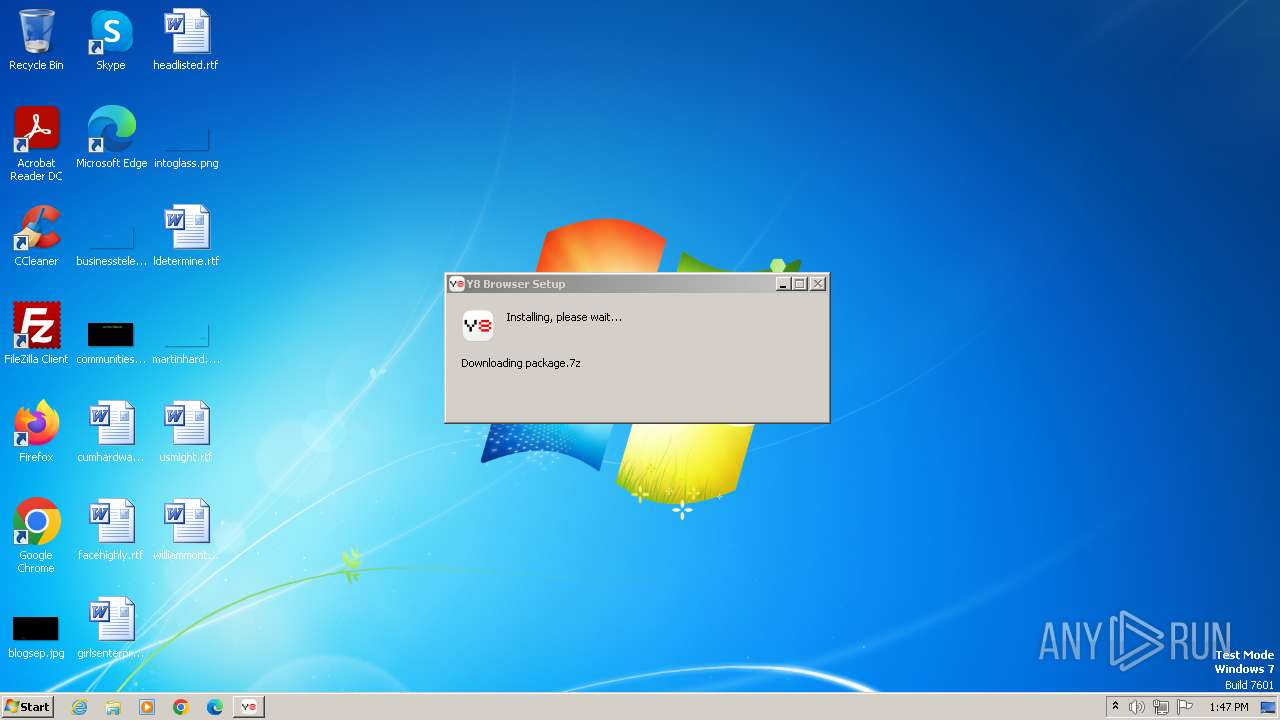This screenshot has height=720, width=1280.
Task: Click the 'Downloading package.7z' status text
Action: pyautogui.click(x=521, y=363)
